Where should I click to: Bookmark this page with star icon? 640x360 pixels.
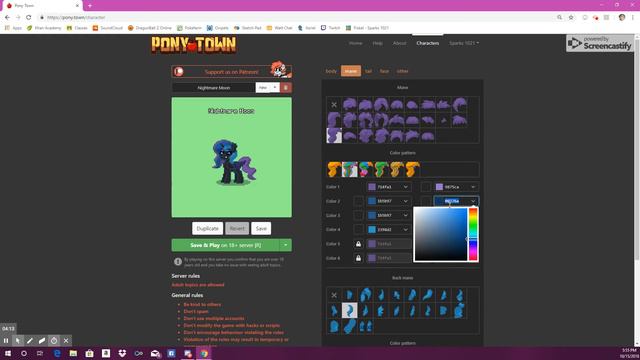click(571, 18)
